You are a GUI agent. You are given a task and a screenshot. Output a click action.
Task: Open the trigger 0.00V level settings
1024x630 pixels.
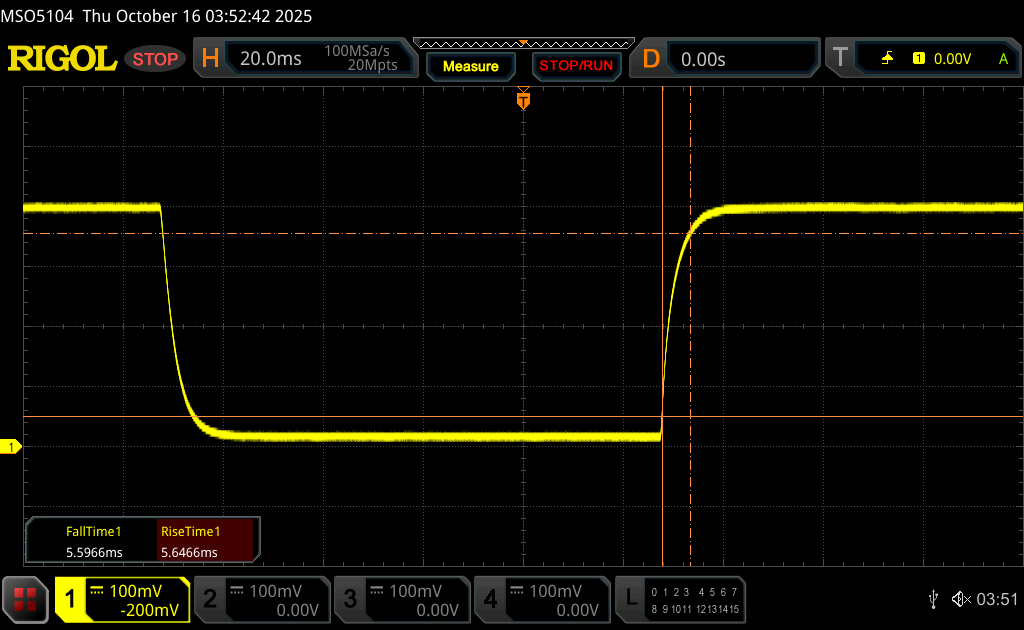coord(951,59)
